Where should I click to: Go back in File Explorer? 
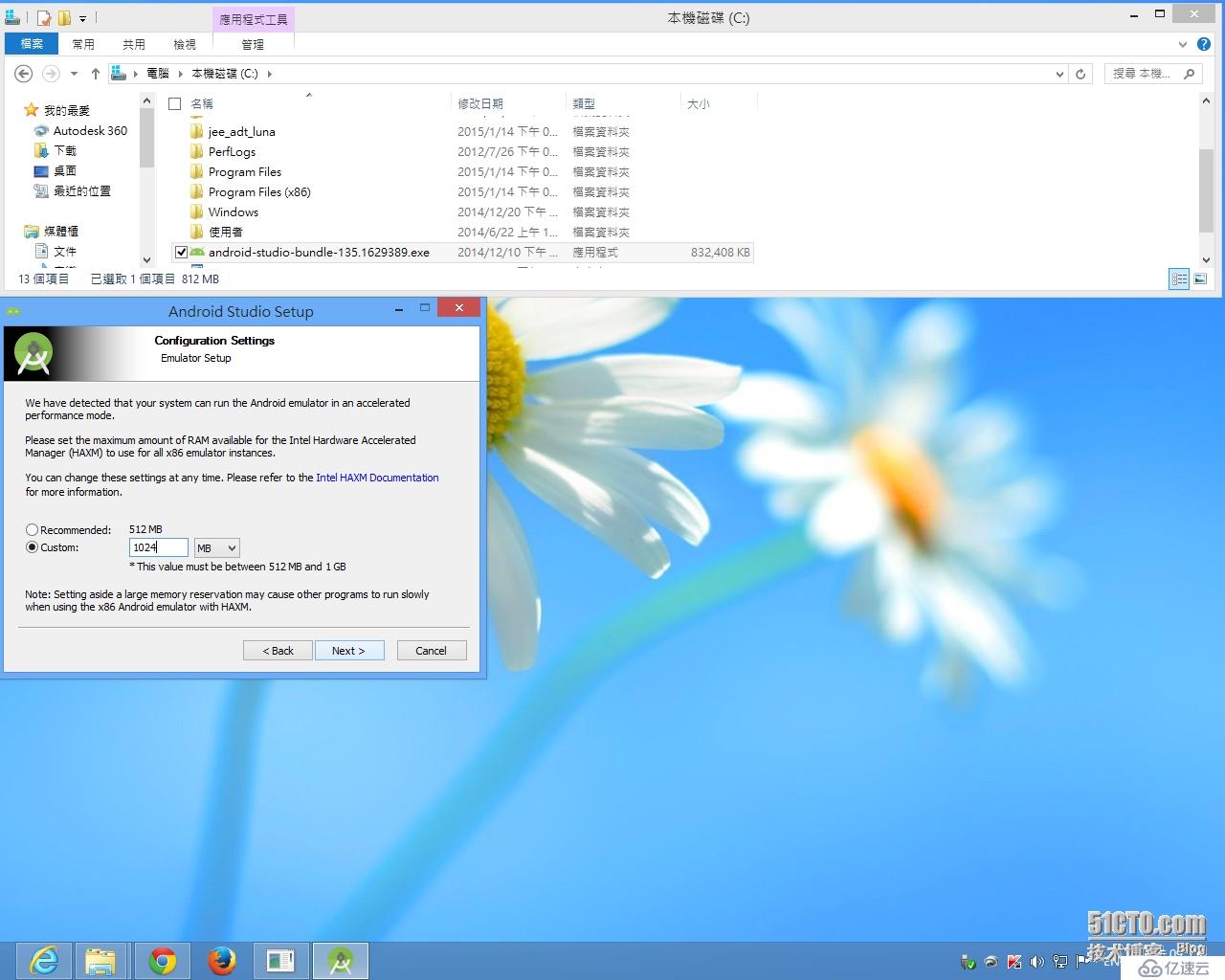(x=24, y=74)
